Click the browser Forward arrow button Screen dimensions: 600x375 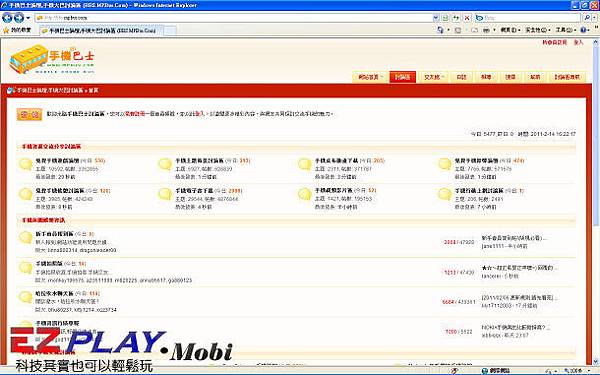tap(19, 17)
